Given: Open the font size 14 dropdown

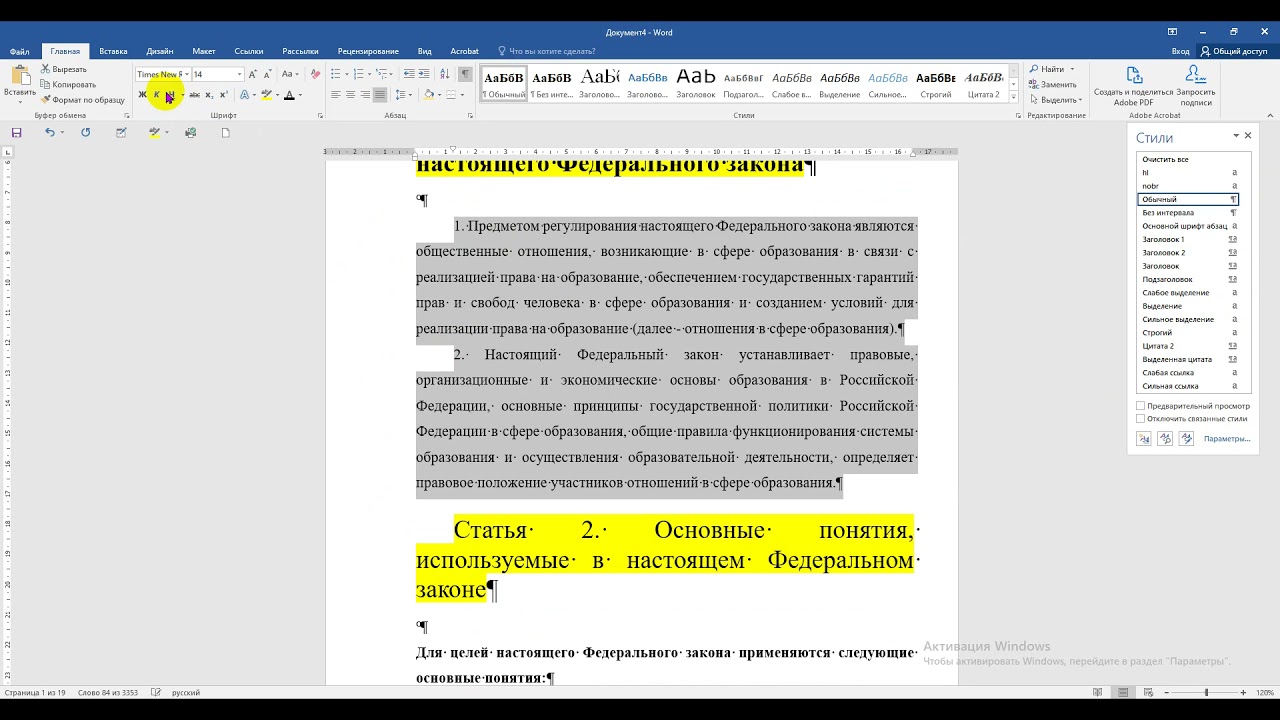Looking at the screenshot, I should point(240,74).
